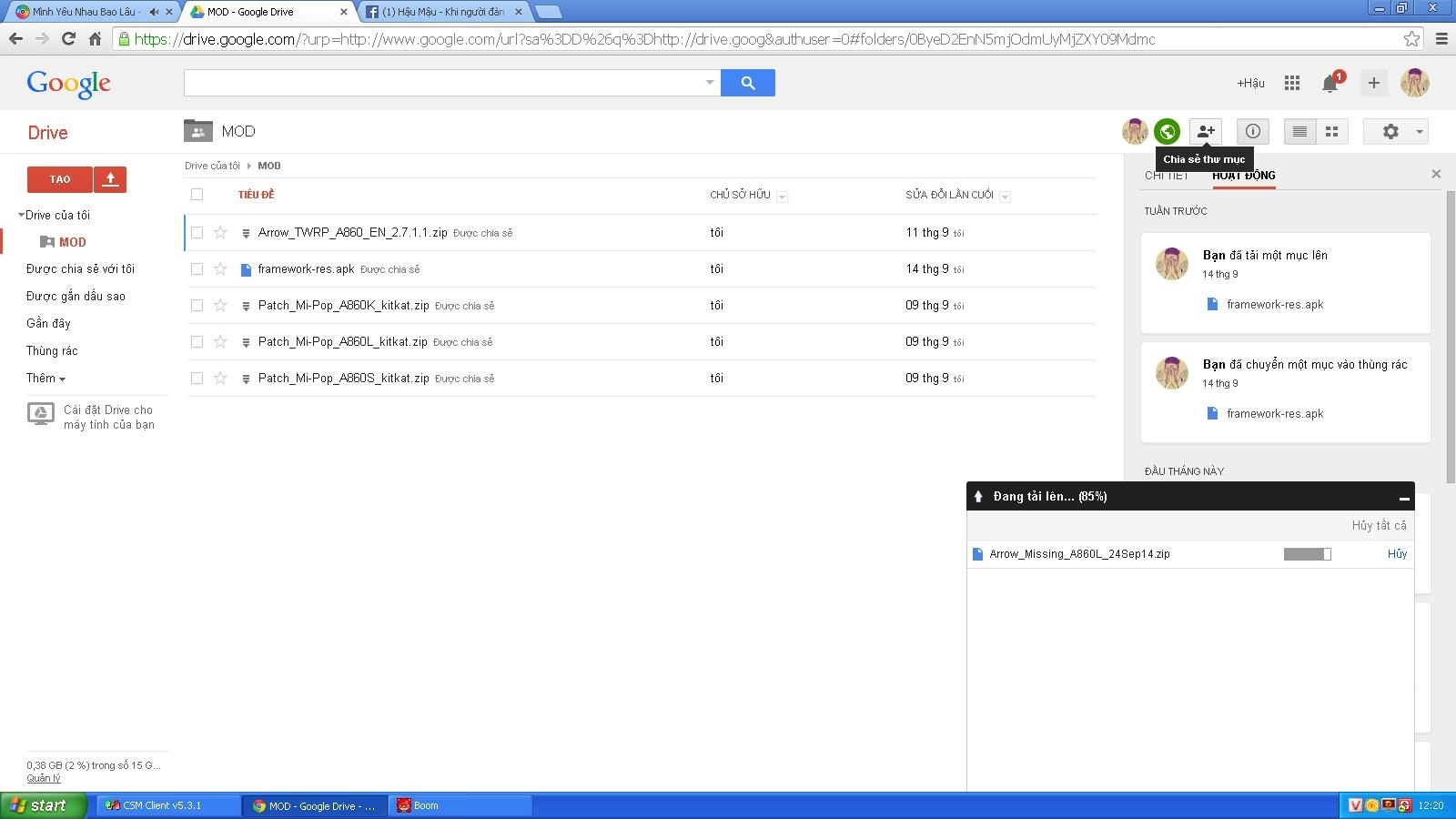Open the account avatar in the header

click(1415, 83)
